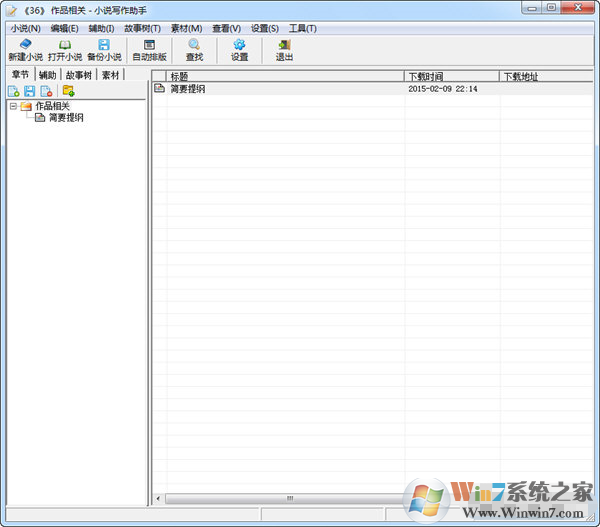Minimize the window
Screen dimensions: 600x527
point(532,8)
